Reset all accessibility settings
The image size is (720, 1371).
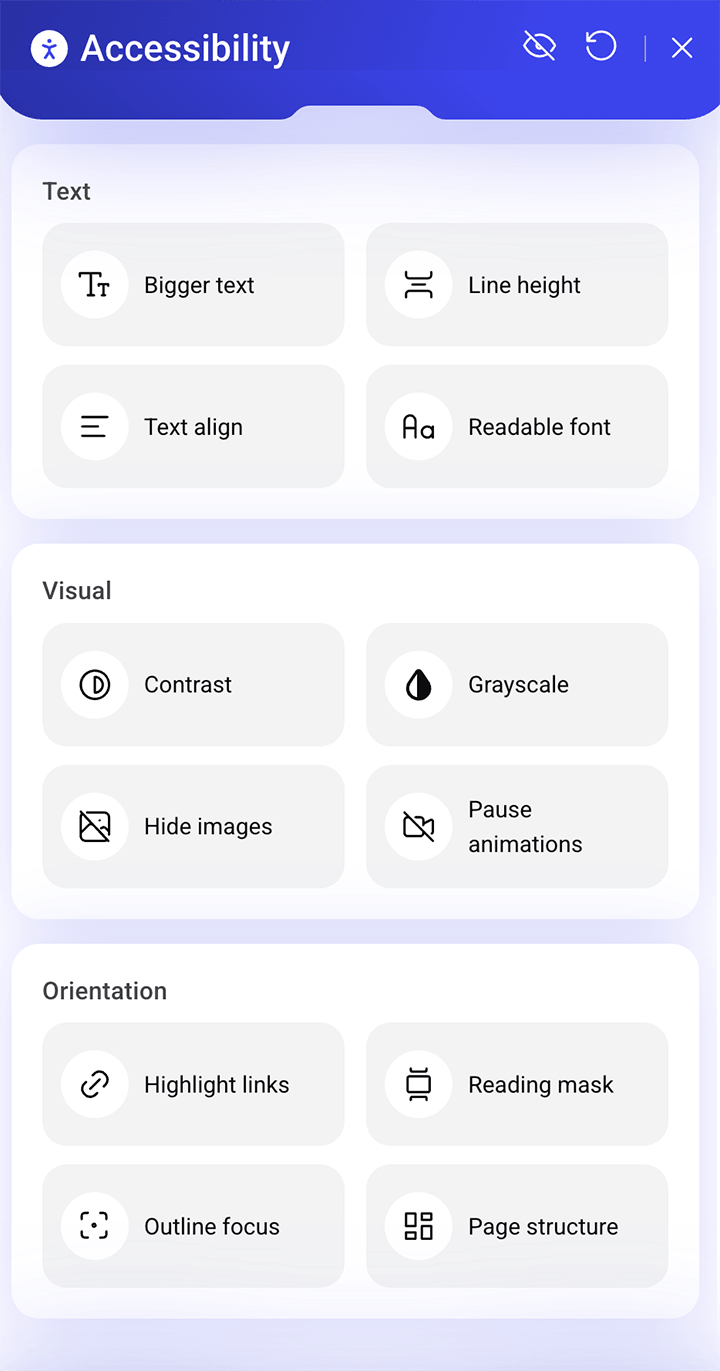(600, 46)
